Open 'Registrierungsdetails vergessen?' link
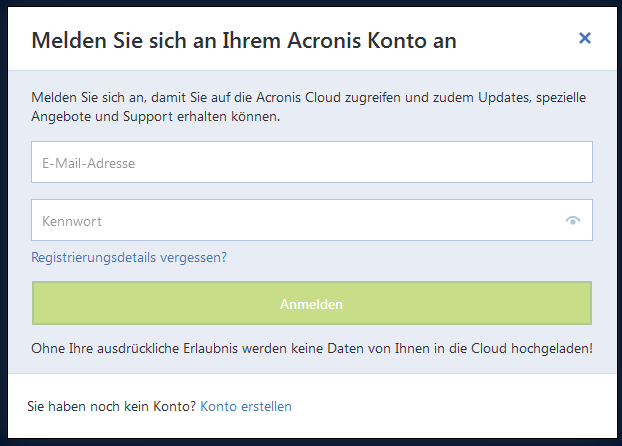The height and width of the screenshot is (446, 622). [x=129, y=258]
